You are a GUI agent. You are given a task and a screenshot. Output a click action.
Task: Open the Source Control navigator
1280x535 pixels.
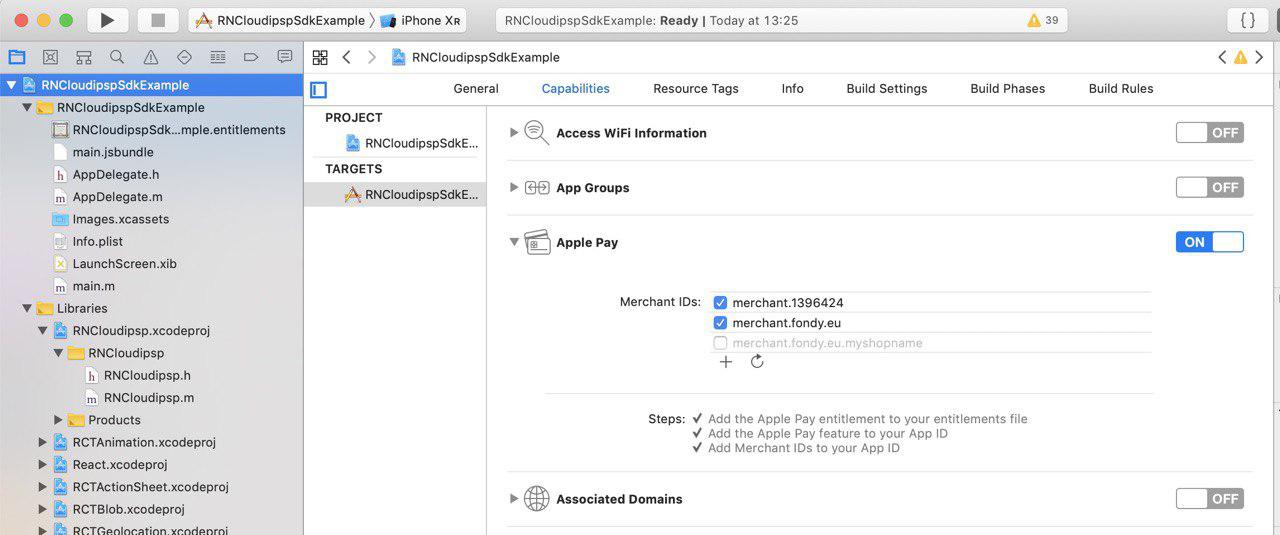pyautogui.click(x=50, y=57)
